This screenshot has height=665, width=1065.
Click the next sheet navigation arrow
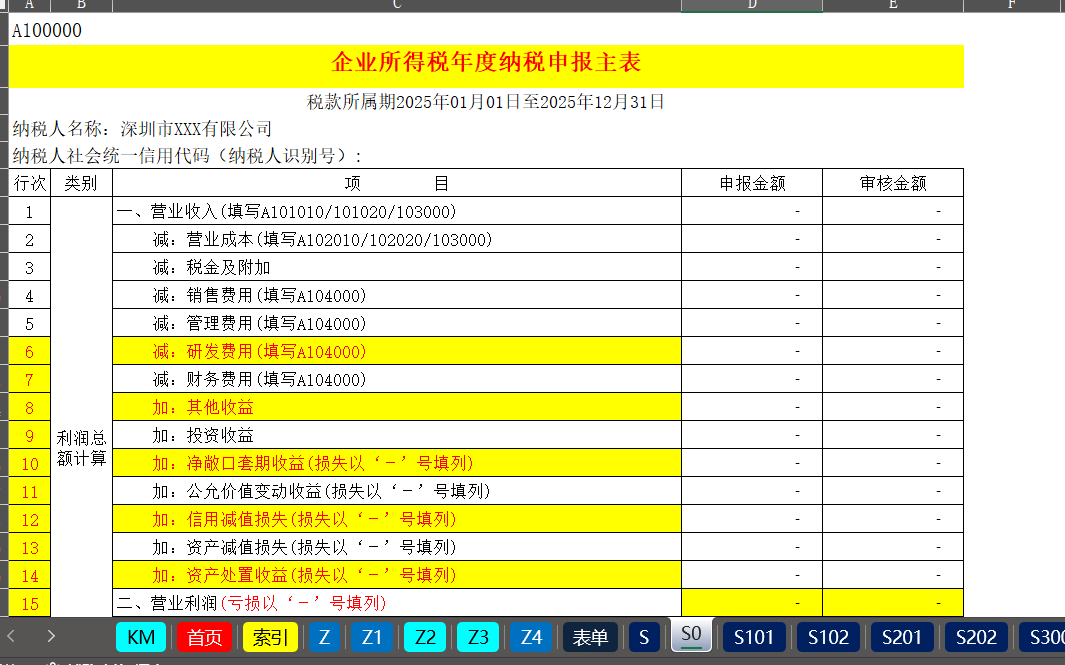(x=51, y=636)
